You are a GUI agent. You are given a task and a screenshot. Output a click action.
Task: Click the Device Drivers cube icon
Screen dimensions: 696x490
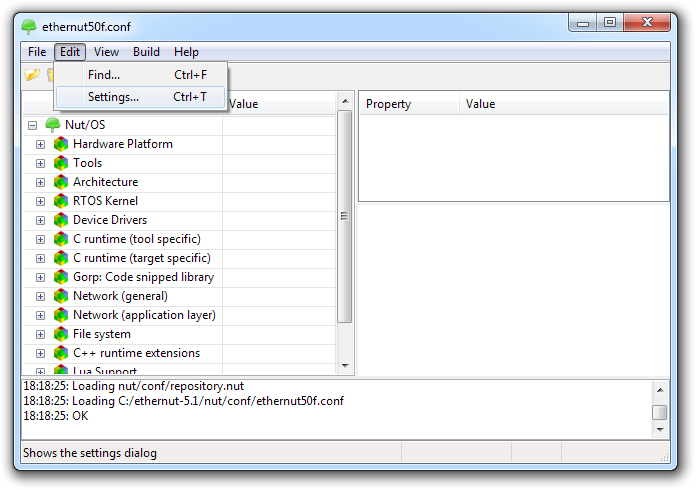coord(61,220)
